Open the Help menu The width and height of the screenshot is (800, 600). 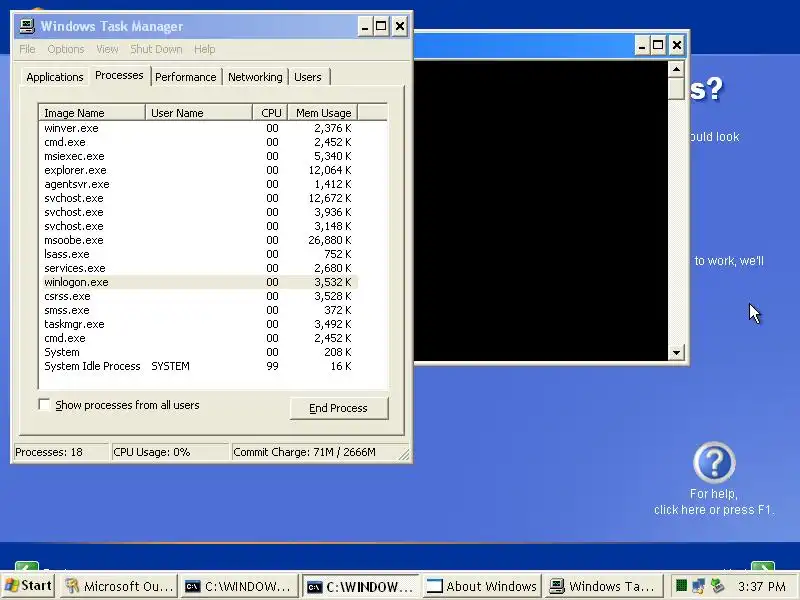204,49
